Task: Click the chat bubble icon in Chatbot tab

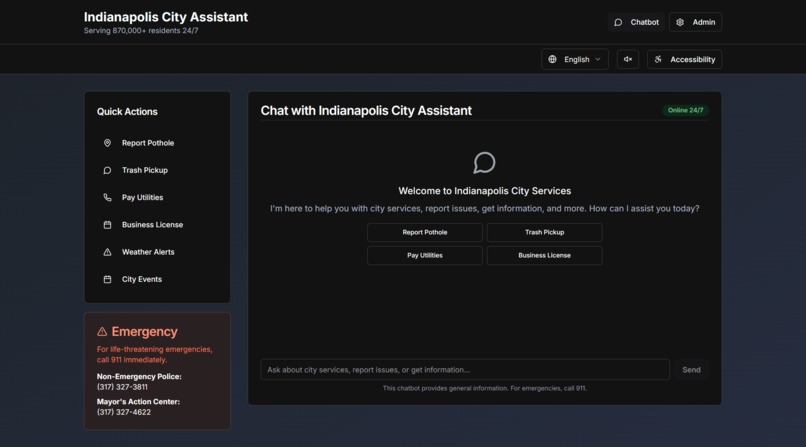Action: 618,22
